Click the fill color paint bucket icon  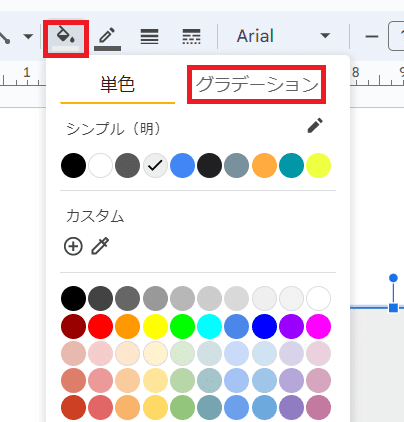coord(66,38)
